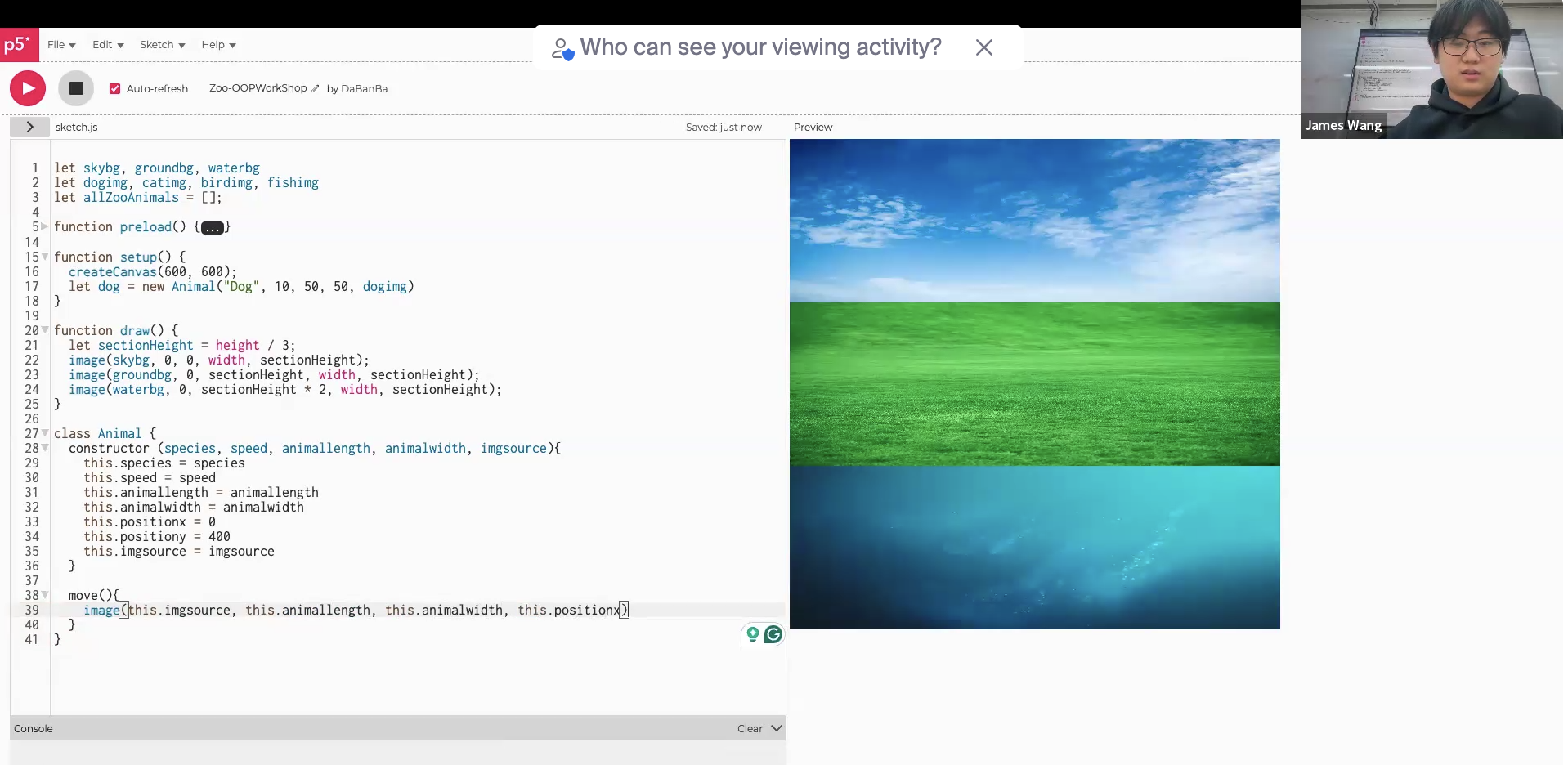This screenshot has height=765, width=1568.
Task: Click the pencil icon to rename sketch
Action: point(316,89)
